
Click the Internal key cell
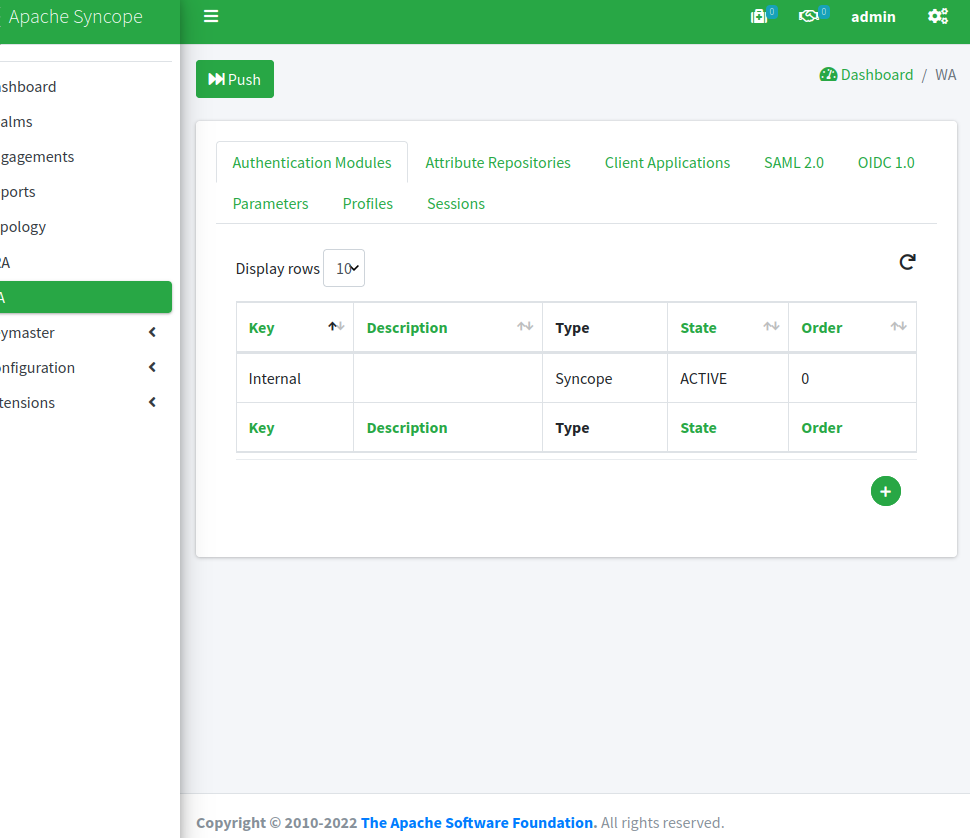tap(295, 378)
